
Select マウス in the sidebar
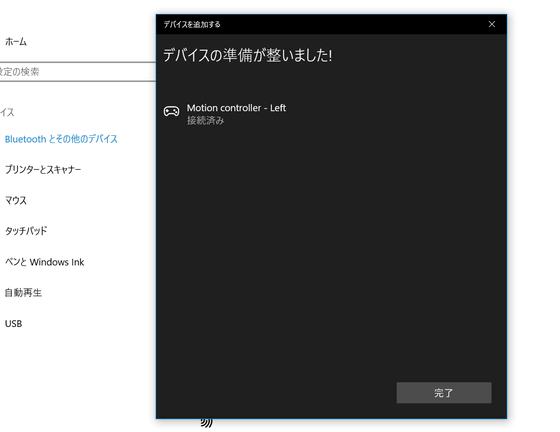(x=16, y=200)
